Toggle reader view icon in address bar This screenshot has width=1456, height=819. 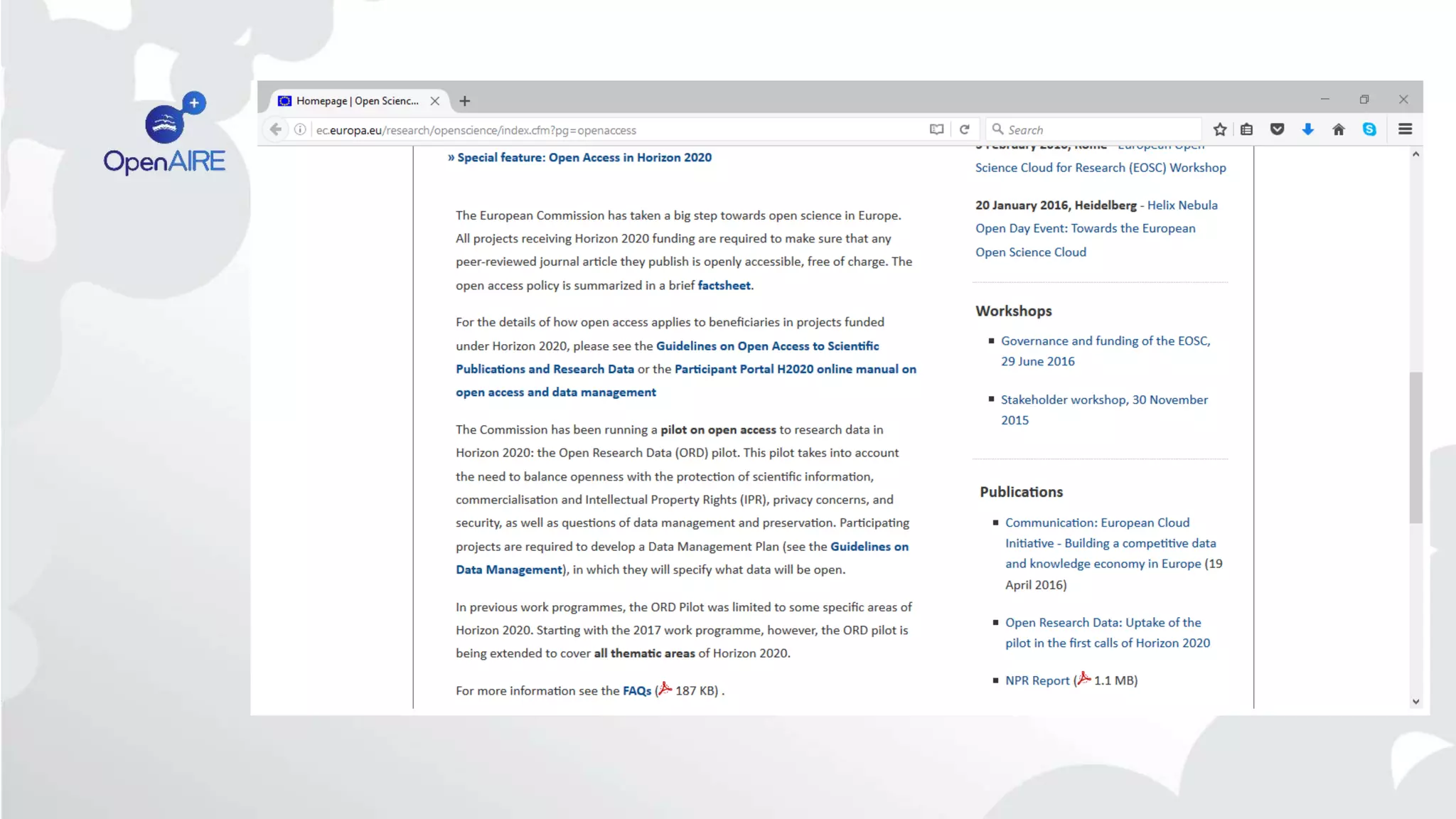click(x=936, y=129)
